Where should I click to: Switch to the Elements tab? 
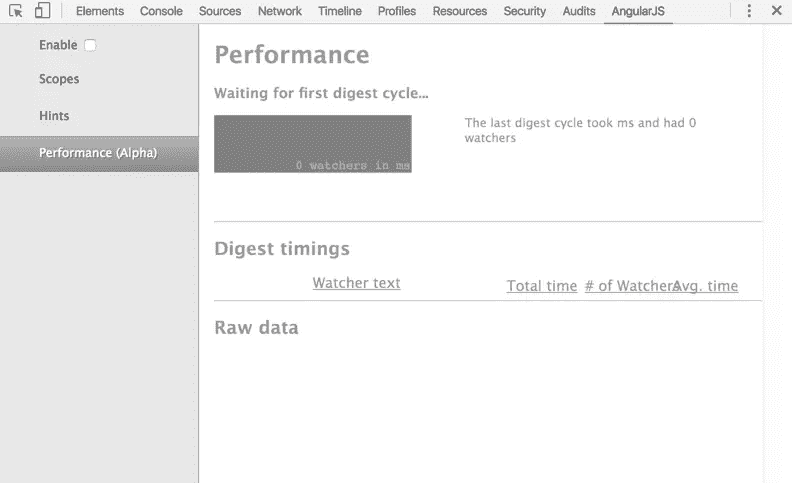pos(100,11)
